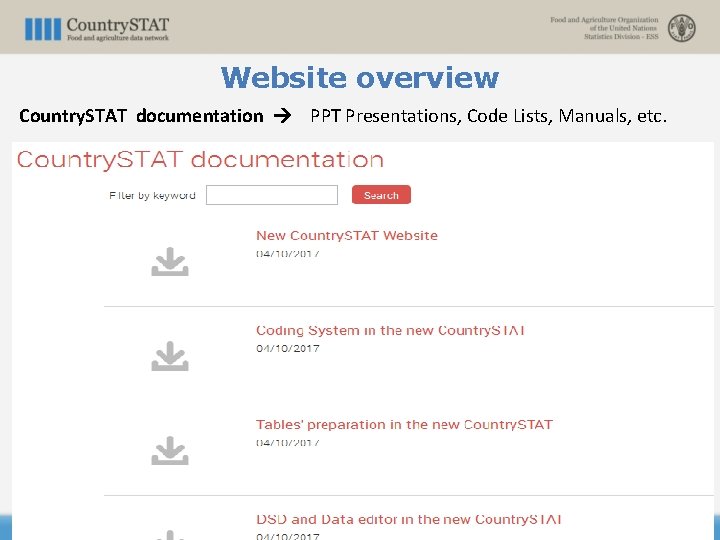Click the CountrySTAT documentation page heading

(x=200, y=160)
